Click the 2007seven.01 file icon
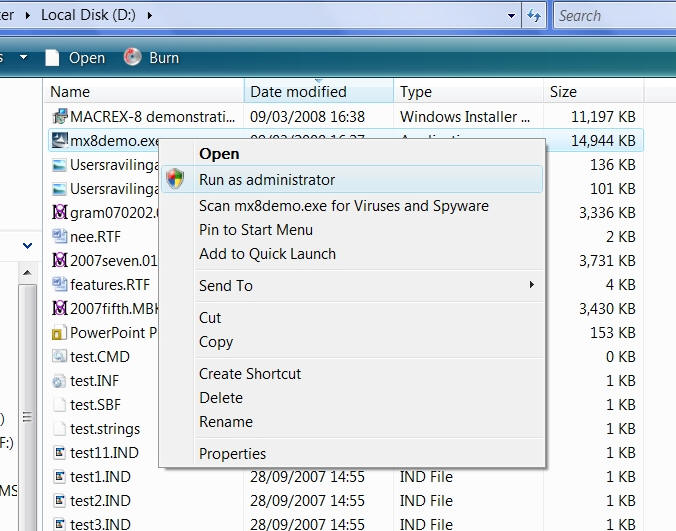Screen dimensions: 676x531 [x=59, y=260]
